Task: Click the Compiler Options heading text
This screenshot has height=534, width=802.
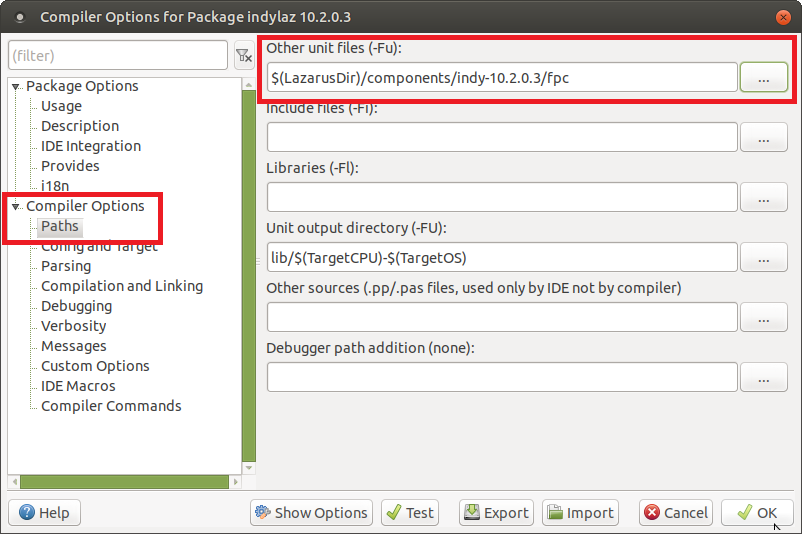Action: (x=85, y=206)
